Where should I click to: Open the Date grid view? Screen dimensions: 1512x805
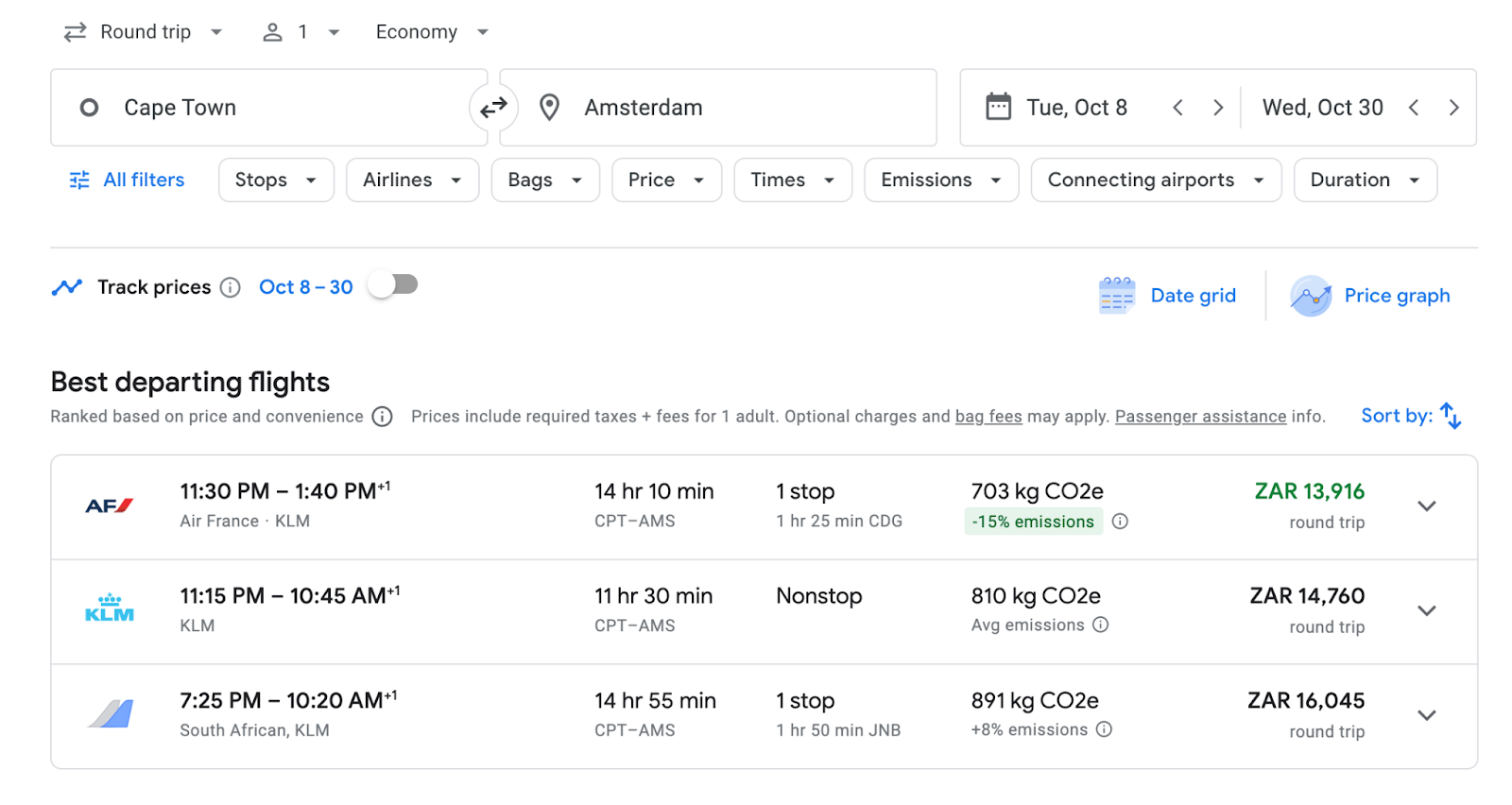1168,296
